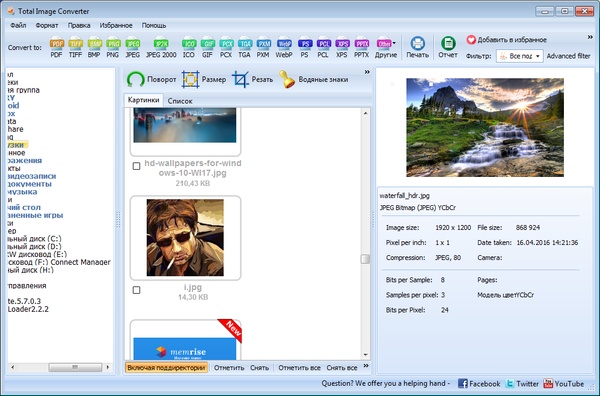The height and width of the screenshot is (396, 600).
Task: Select disk (C:) in folder tree
Action: [34, 238]
